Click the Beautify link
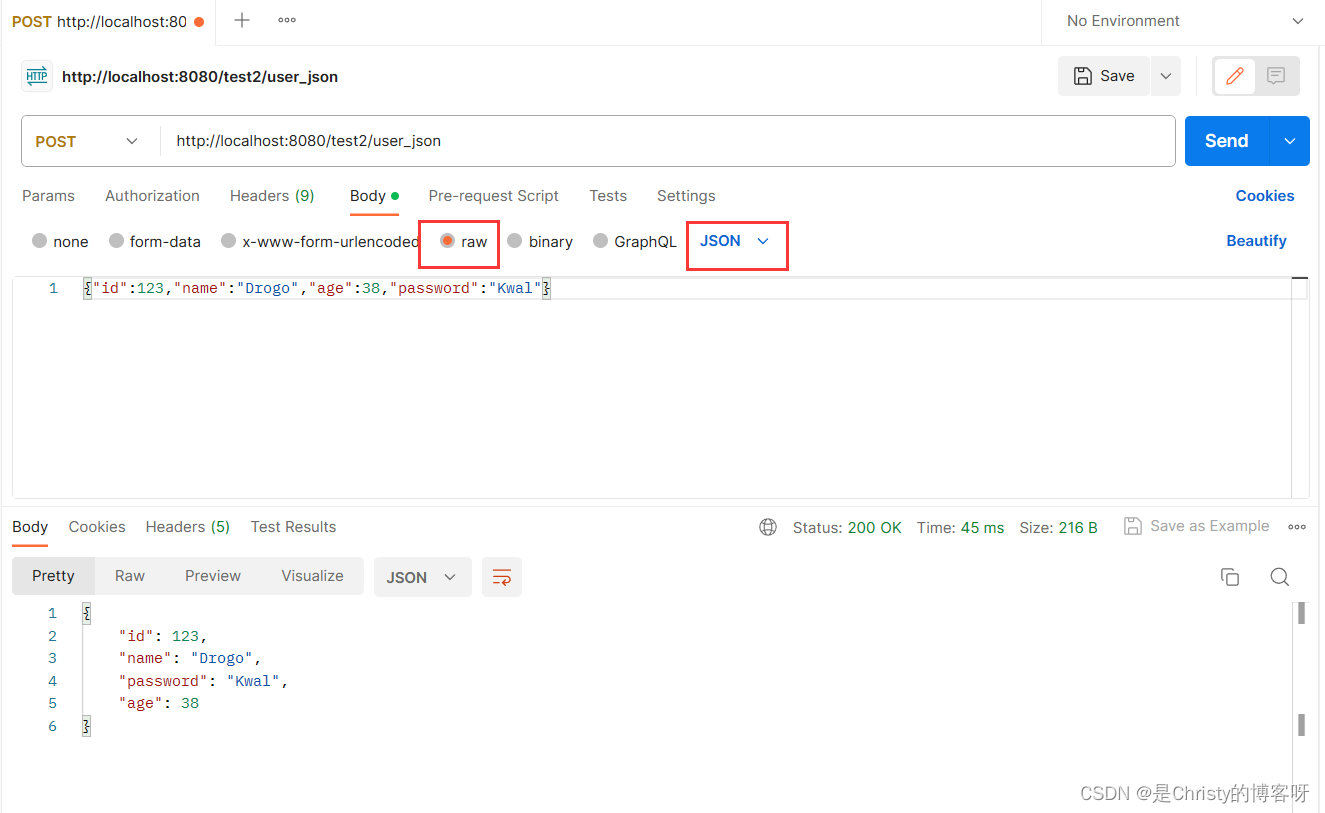The height and width of the screenshot is (813, 1325). coord(1256,241)
